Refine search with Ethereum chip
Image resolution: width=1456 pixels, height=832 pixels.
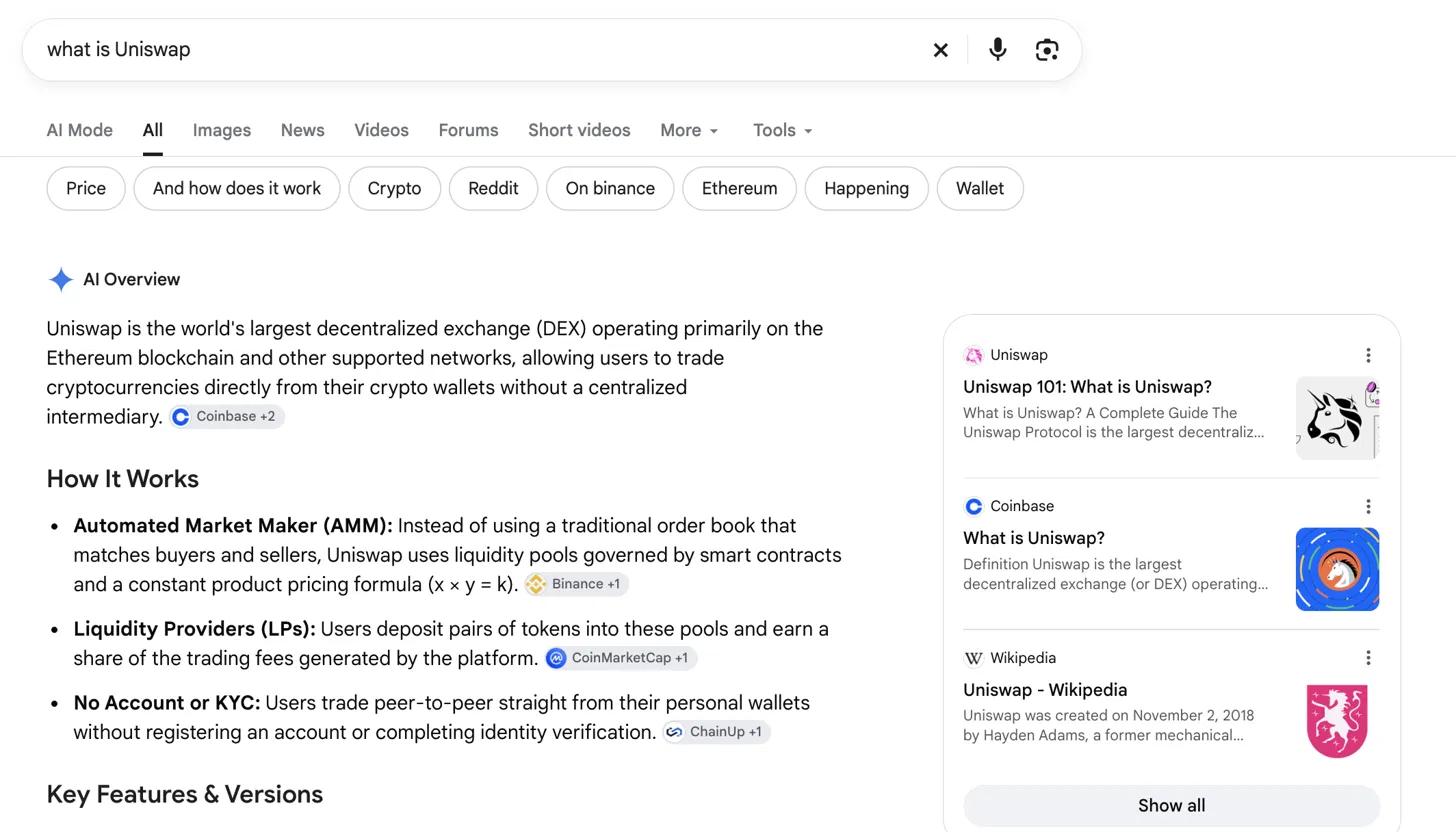[x=740, y=189]
